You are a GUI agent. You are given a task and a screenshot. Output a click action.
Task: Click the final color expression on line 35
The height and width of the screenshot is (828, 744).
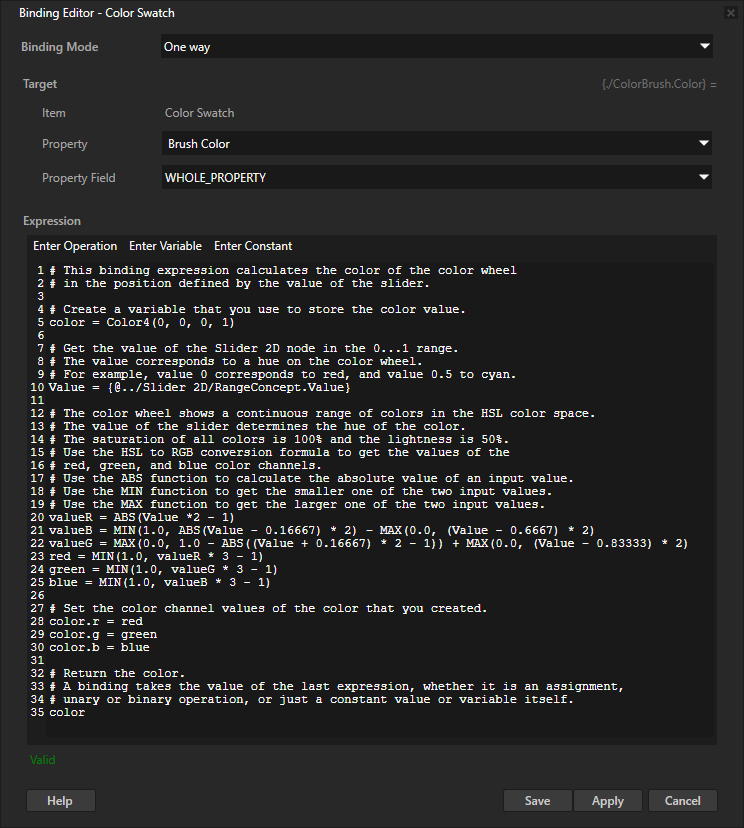tap(62, 712)
